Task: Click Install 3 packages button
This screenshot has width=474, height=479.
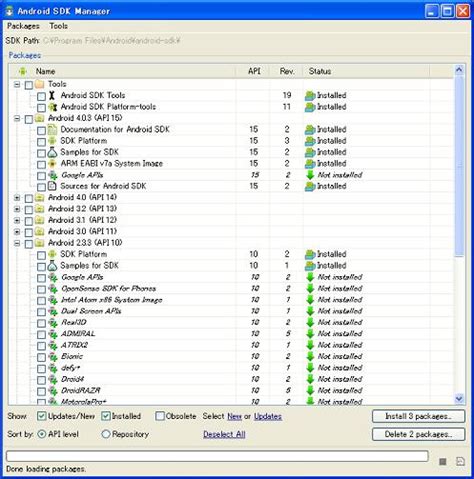Action: pos(418,416)
